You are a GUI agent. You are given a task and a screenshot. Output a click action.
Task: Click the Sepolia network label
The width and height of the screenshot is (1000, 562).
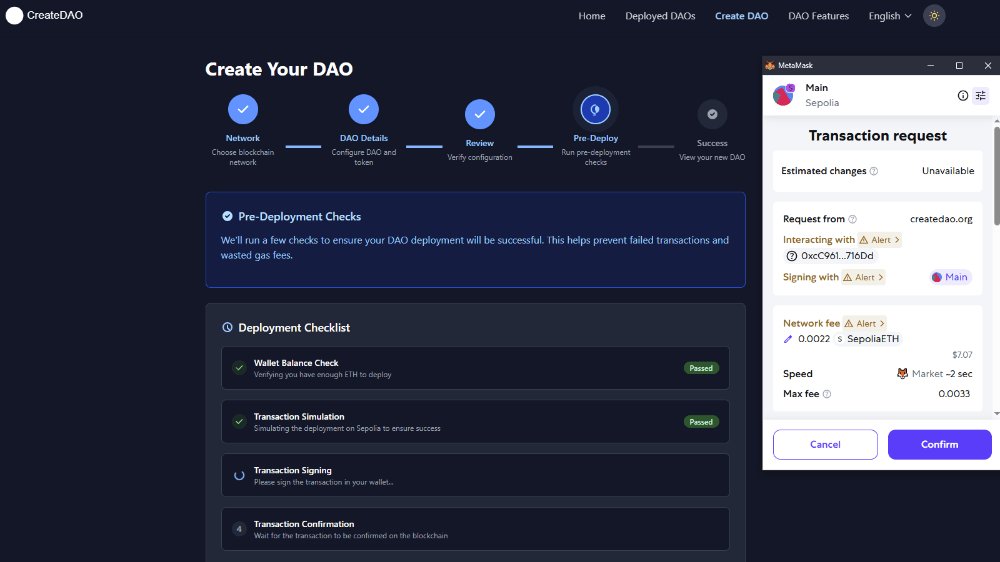coord(821,103)
